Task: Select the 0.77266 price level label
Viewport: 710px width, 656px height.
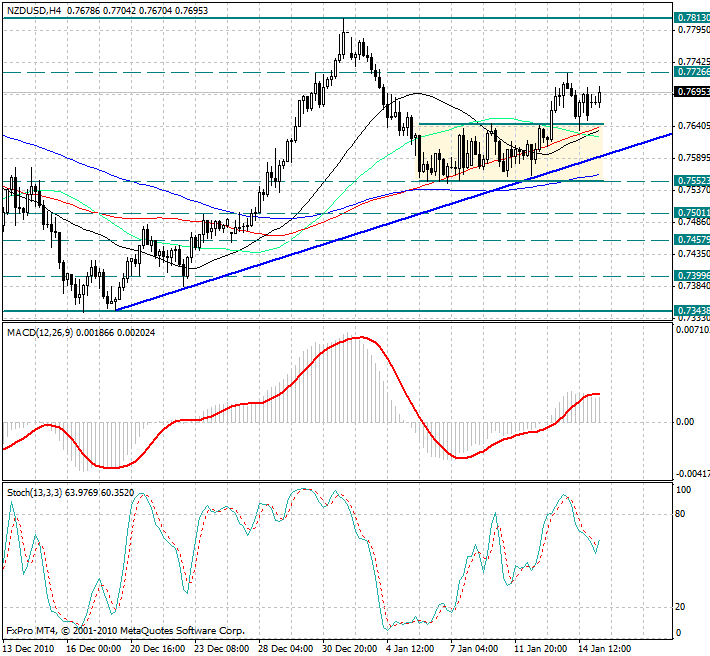Action: click(692, 72)
